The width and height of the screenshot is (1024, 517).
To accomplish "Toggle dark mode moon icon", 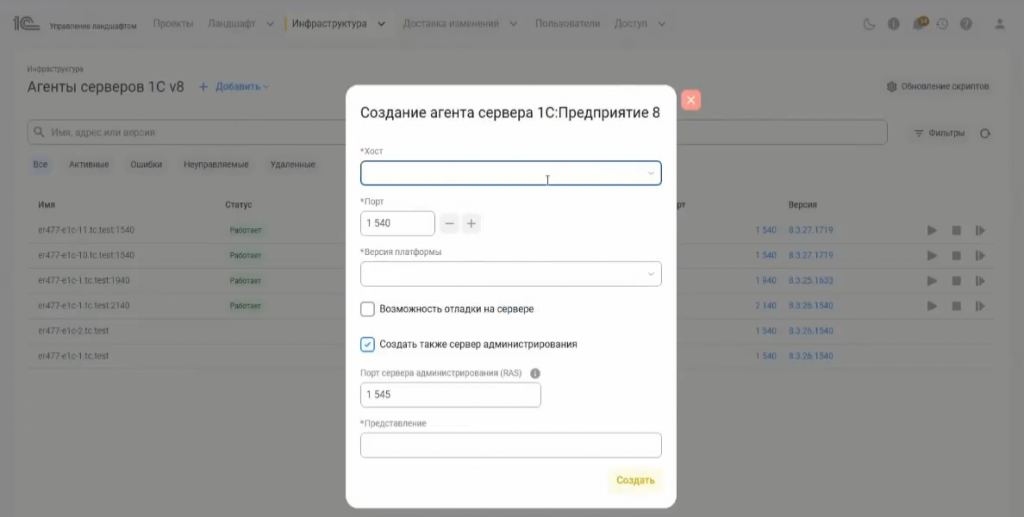I will click(x=869, y=24).
